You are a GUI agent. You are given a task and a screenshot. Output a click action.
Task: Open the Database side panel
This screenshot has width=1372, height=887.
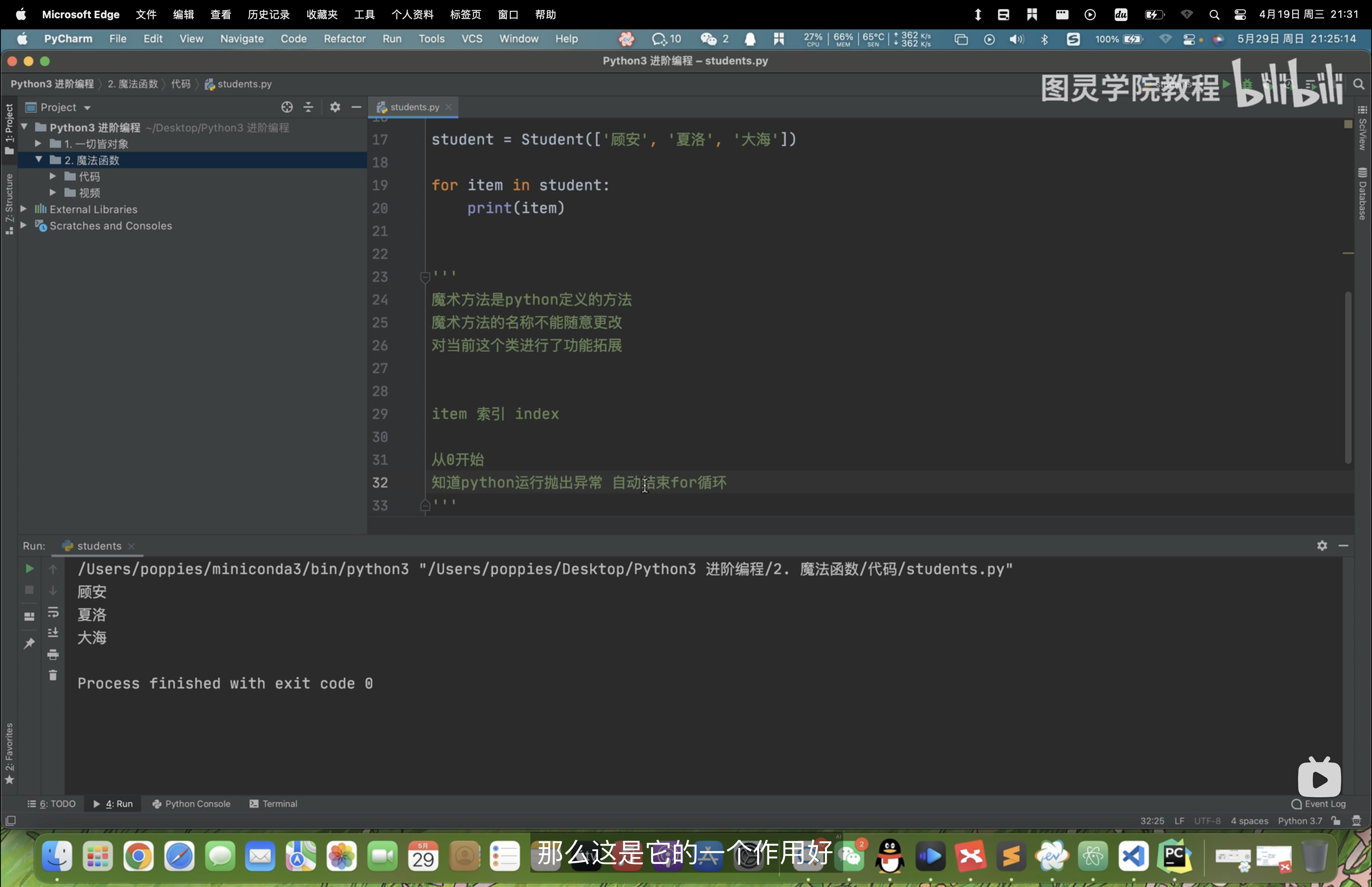[1362, 193]
